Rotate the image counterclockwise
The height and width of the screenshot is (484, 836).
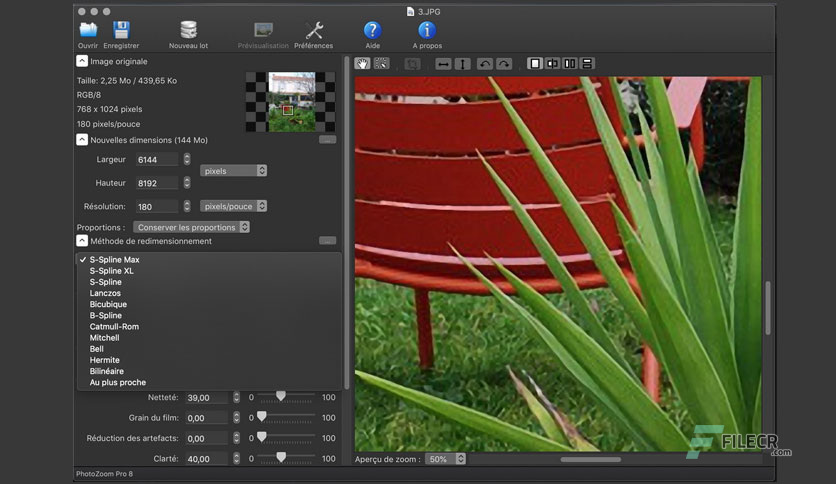(485, 64)
